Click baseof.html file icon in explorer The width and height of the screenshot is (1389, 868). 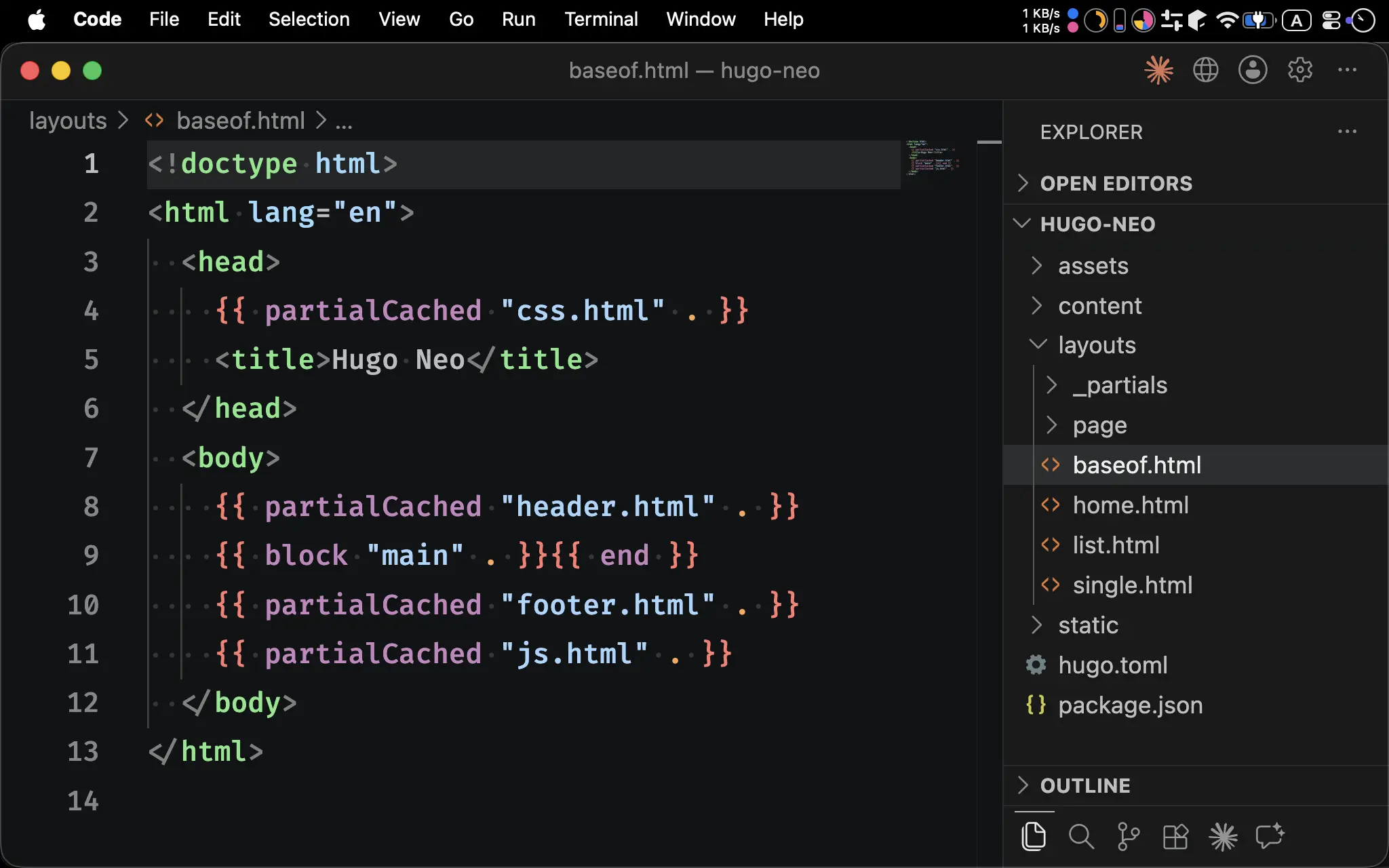click(x=1051, y=465)
